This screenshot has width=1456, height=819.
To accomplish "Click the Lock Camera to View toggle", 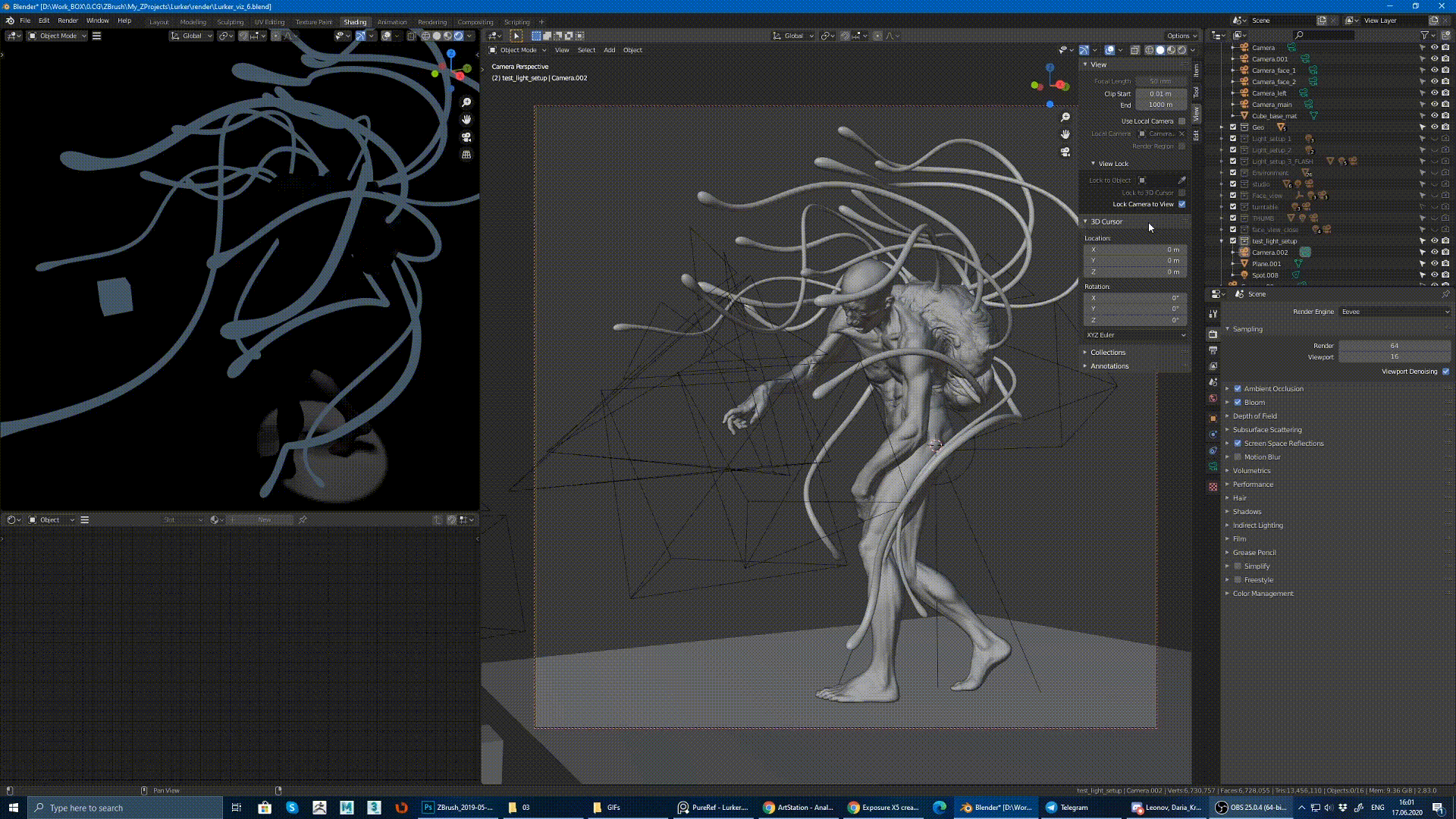I will (x=1183, y=204).
